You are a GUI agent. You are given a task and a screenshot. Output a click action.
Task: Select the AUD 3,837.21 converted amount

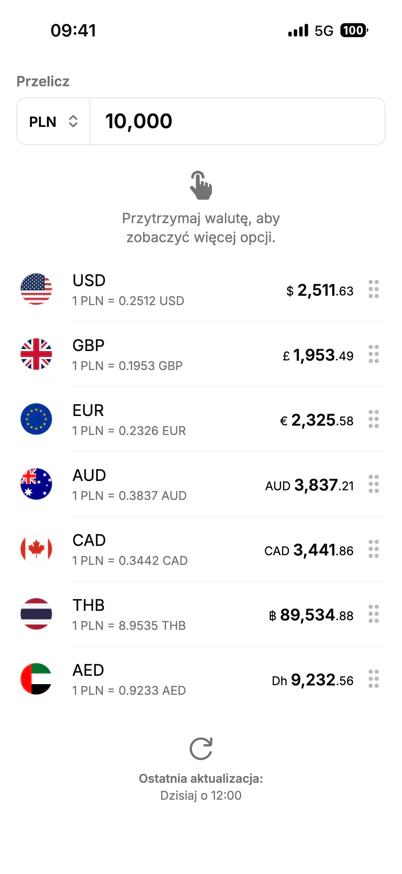(309, 485)
